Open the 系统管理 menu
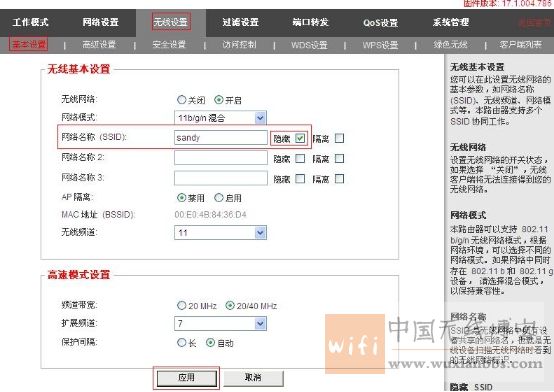Image resolution: width=554 pixels, height=392 pixels. (451, 22)
